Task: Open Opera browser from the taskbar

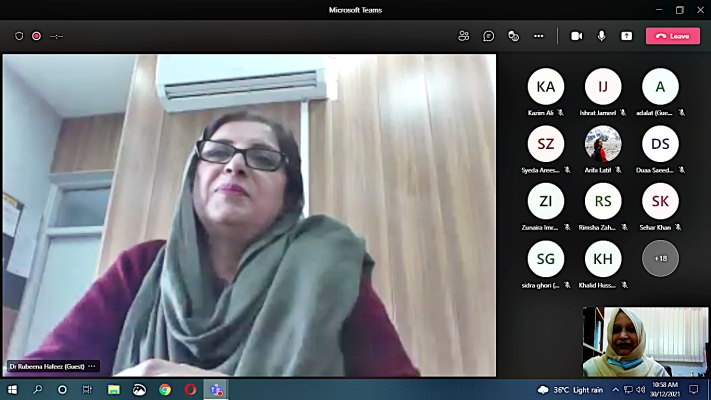Action: pyautogui.click(x=190, y=389)
